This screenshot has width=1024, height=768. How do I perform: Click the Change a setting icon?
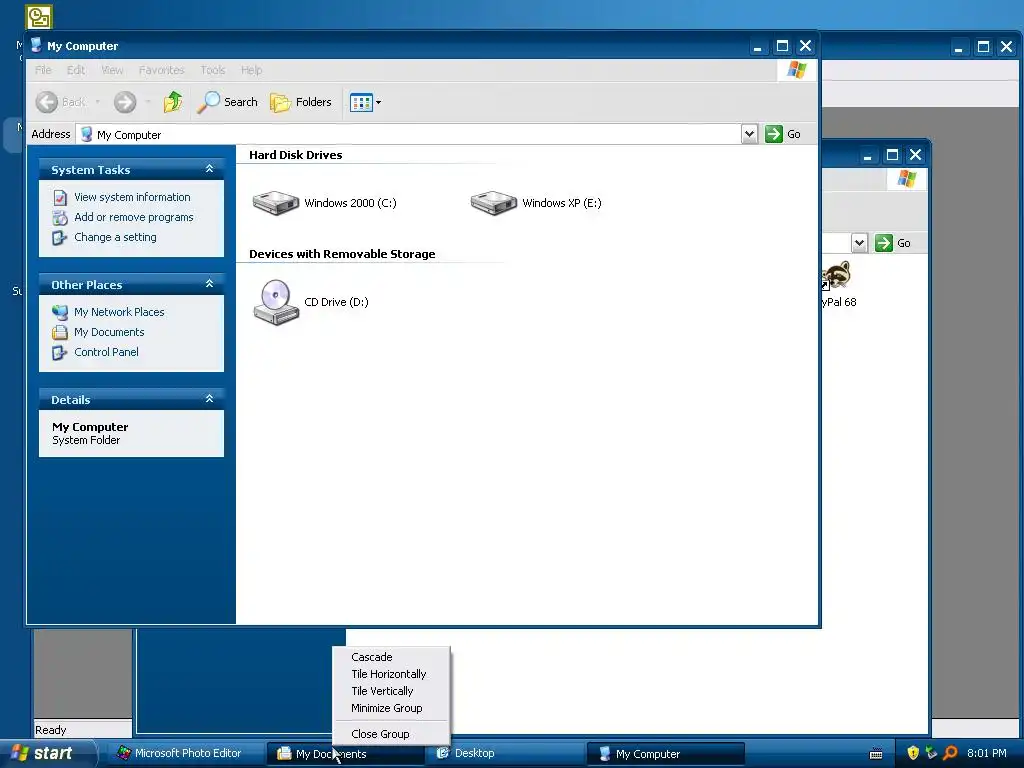[60, 238]
